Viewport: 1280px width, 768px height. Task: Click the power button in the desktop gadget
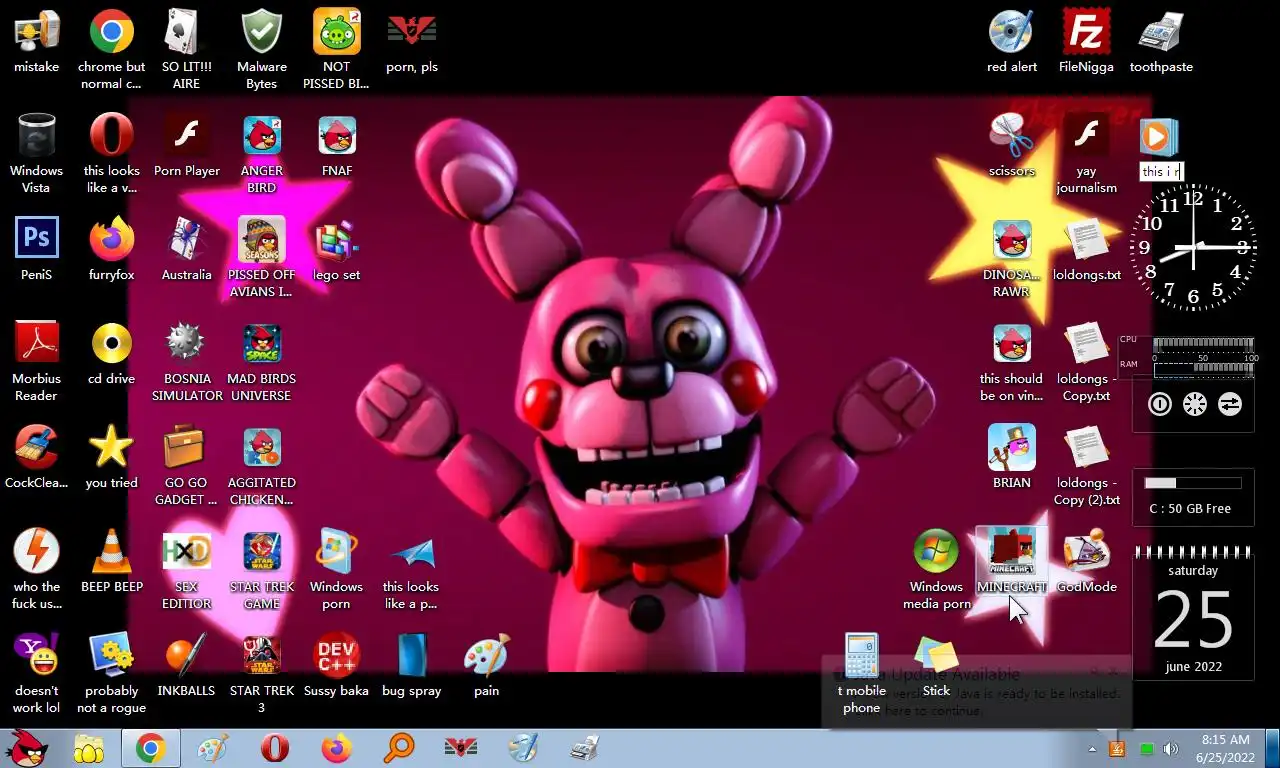[1159, 404]
